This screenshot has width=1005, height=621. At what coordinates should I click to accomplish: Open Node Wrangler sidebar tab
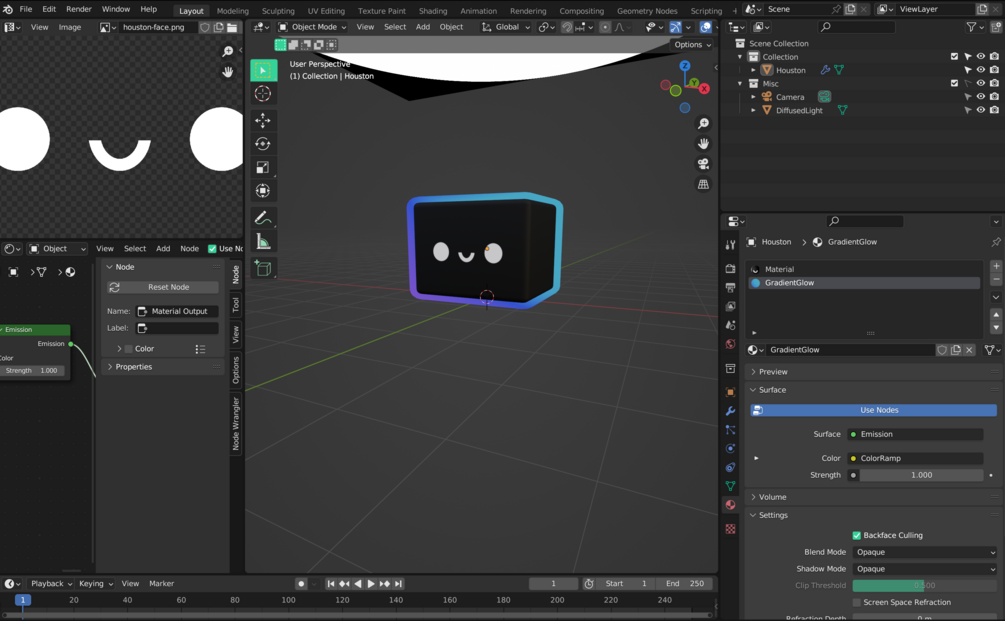pos(236,423)
